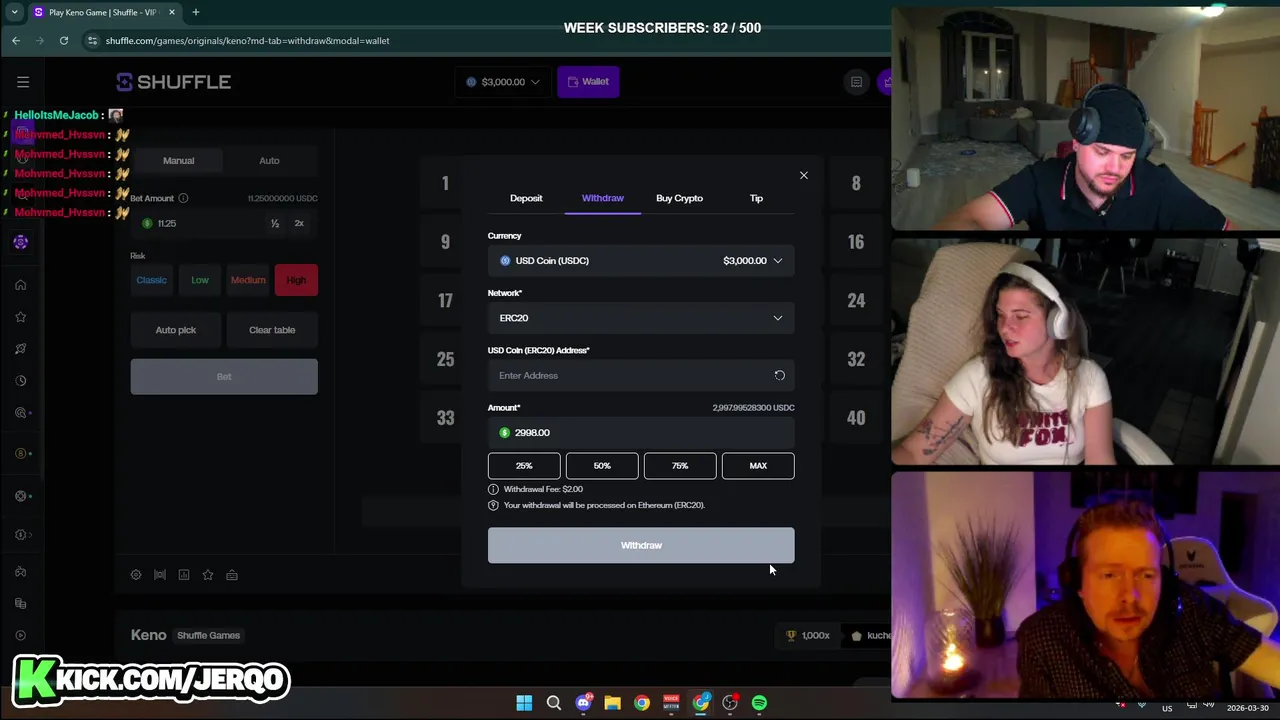Open the recent clock icon in sidebar
Screen dimensions: 1280x720
pos(20,381)
